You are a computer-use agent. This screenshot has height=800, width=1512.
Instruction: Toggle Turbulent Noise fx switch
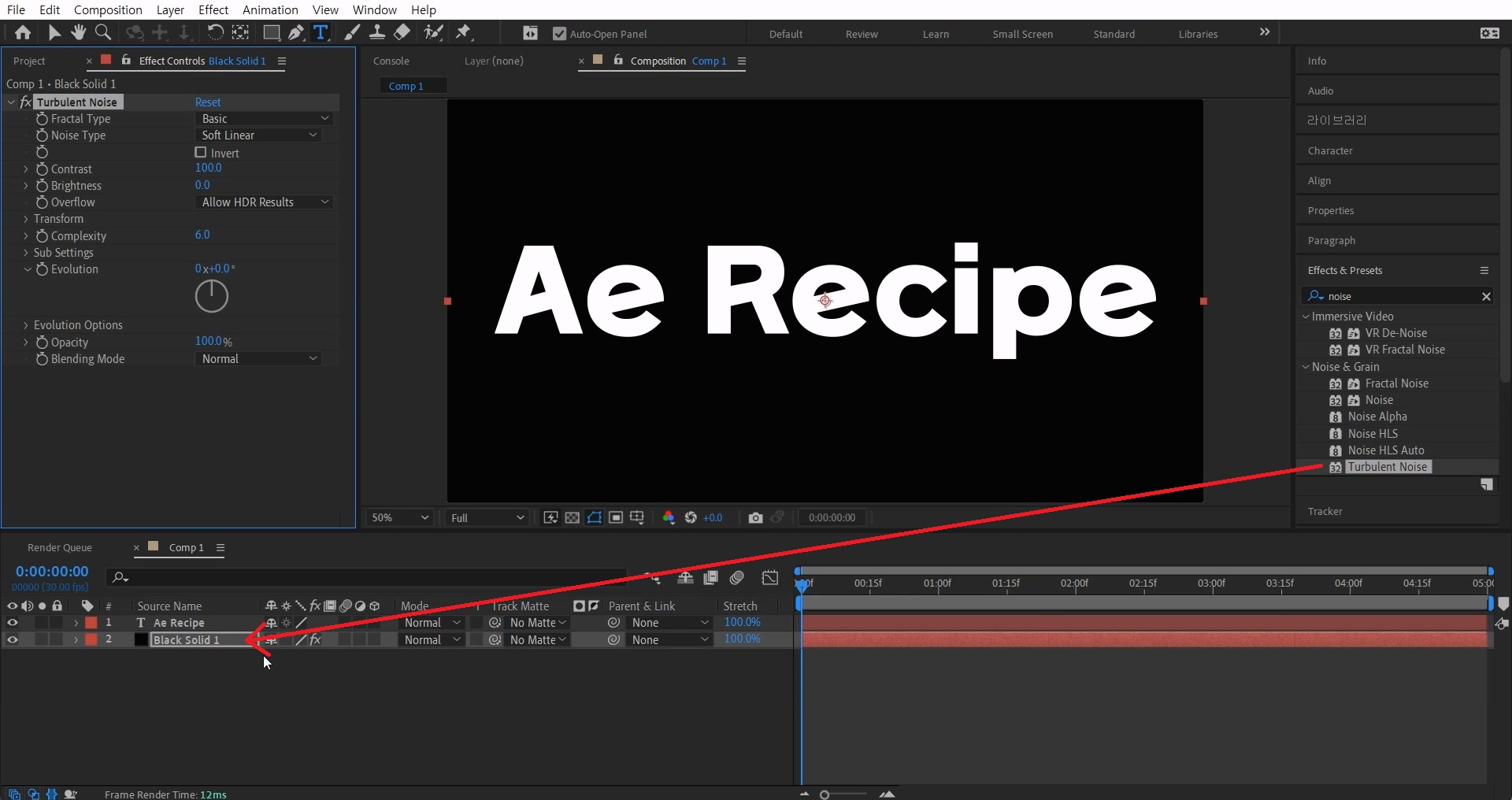click(x=25, y=102)
